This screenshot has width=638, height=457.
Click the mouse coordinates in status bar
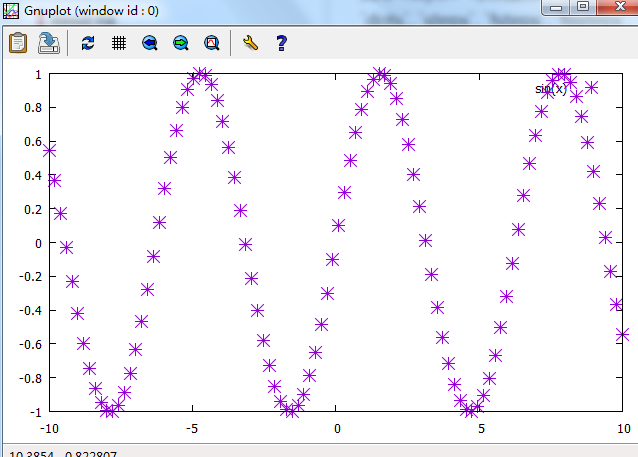[x=62, y=453]
